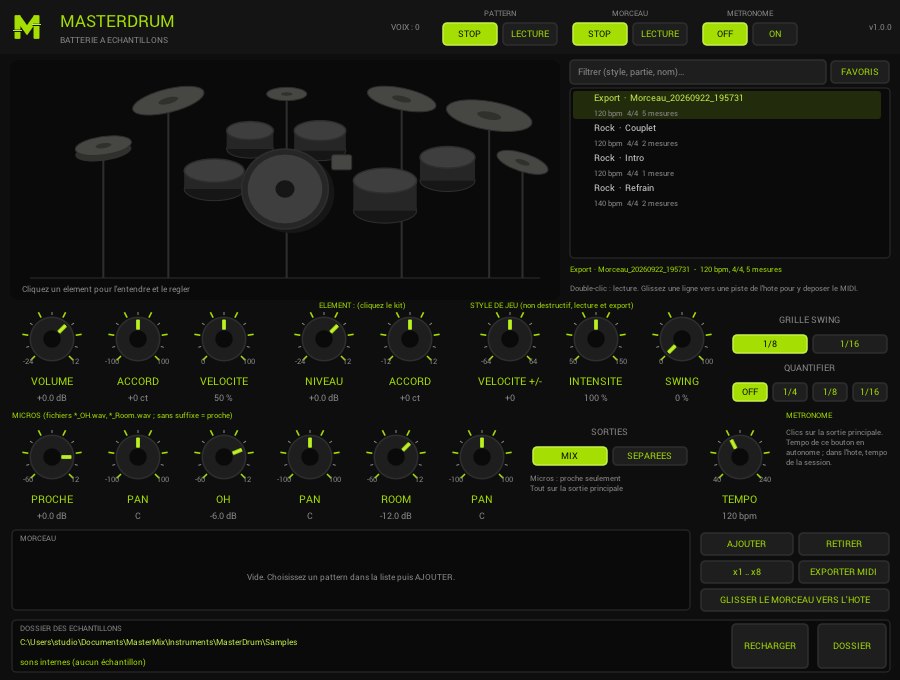
Task: Click the PAN knob next to PROCHE
Action: [138, 457]
